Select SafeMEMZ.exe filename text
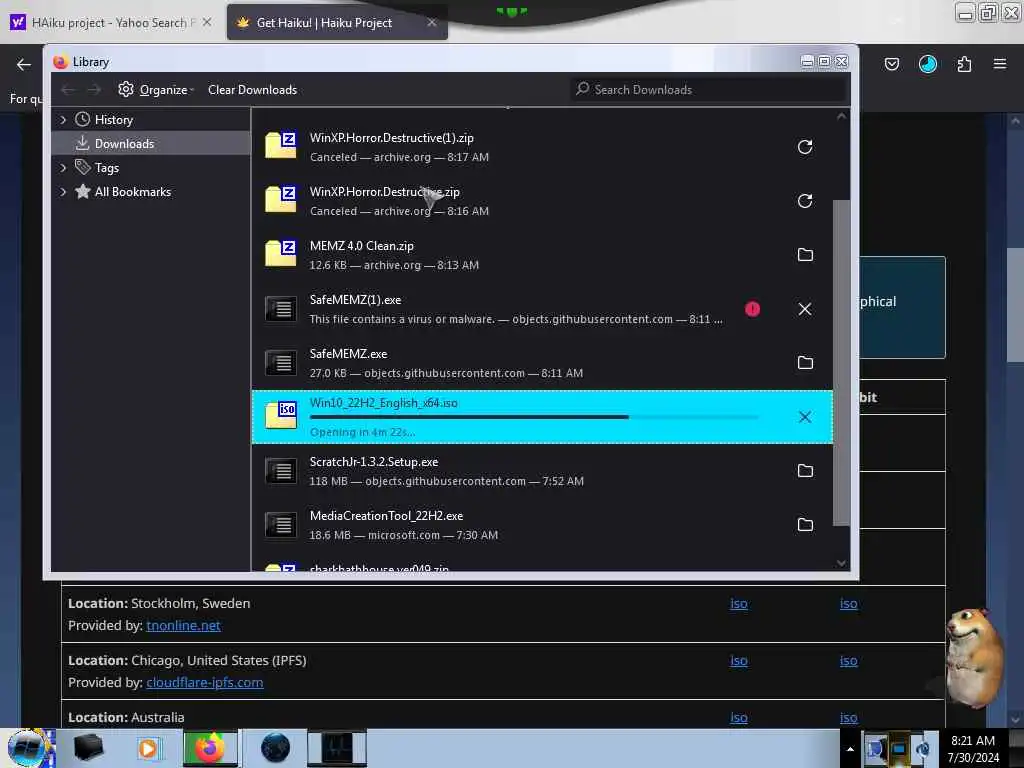 [348, 354]
